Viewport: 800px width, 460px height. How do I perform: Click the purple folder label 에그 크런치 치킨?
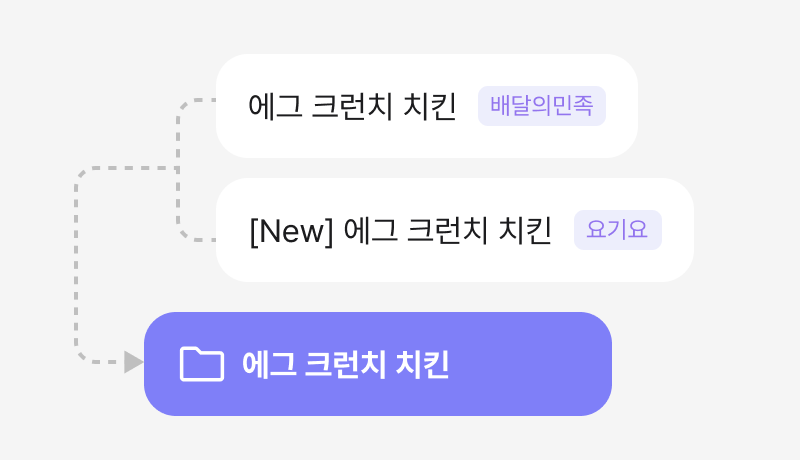(x=345, y=365)
